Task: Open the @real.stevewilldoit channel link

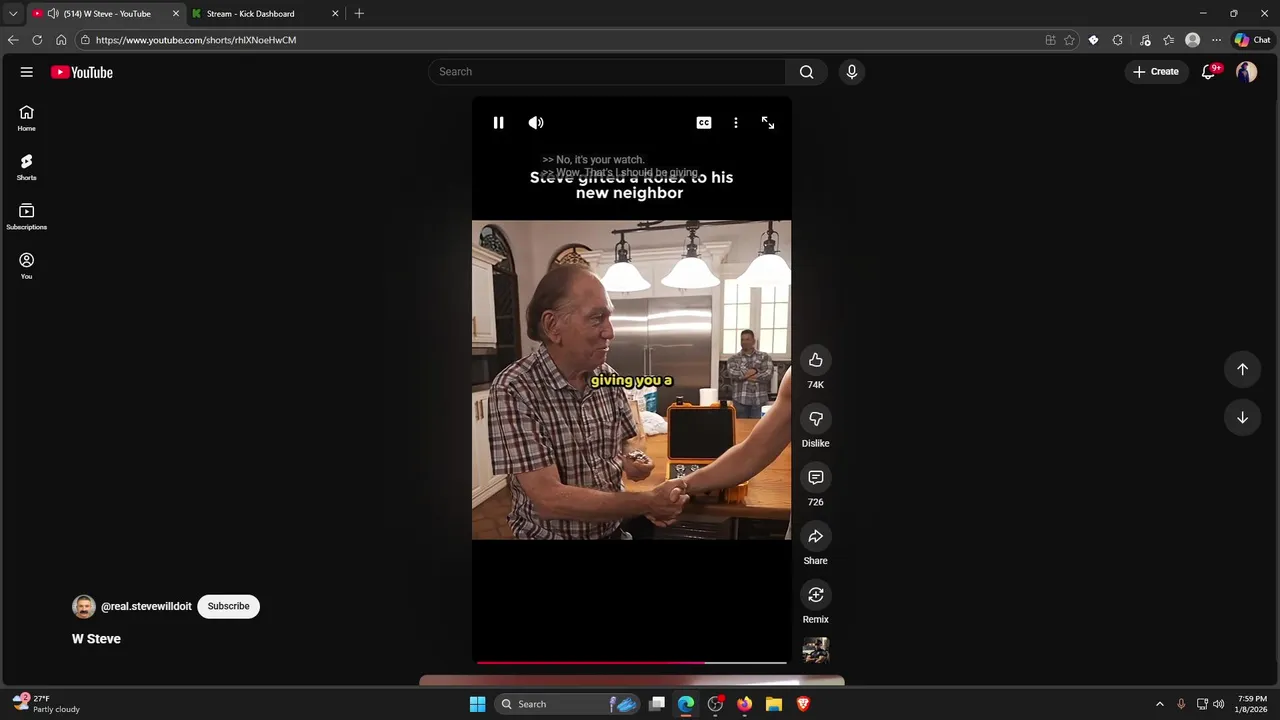Action: [146, 606]
